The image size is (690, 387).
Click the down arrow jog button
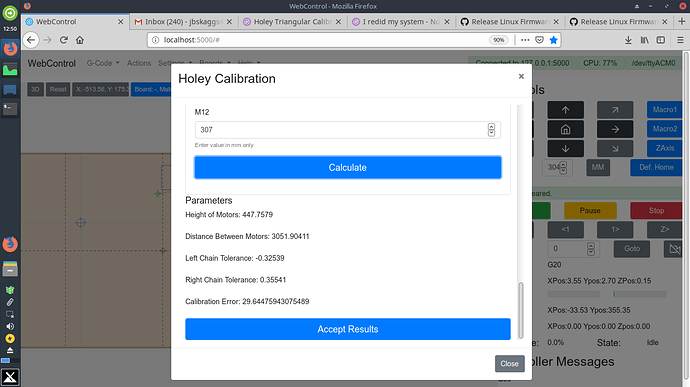click(x=565, y=149)
